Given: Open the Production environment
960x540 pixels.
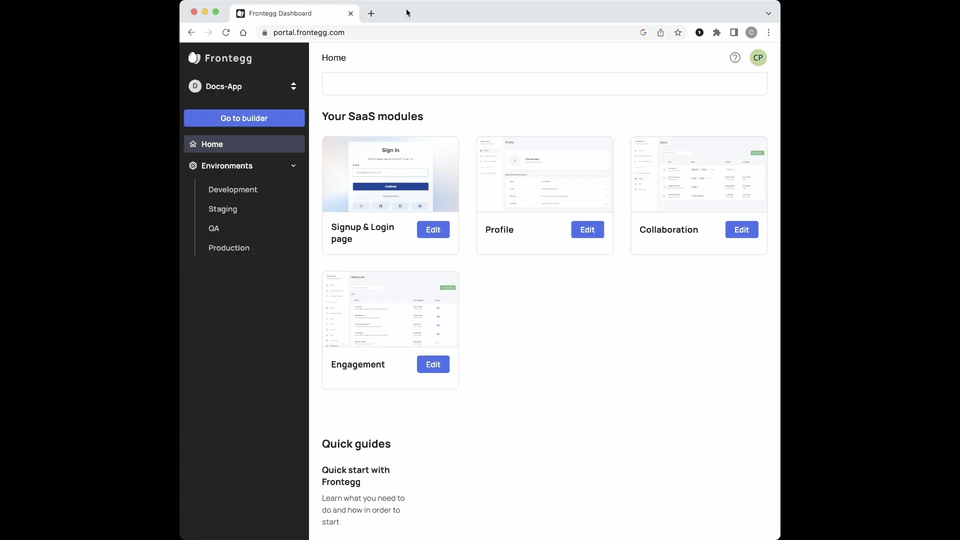Looking at the screenshot, I should (229, 248).
